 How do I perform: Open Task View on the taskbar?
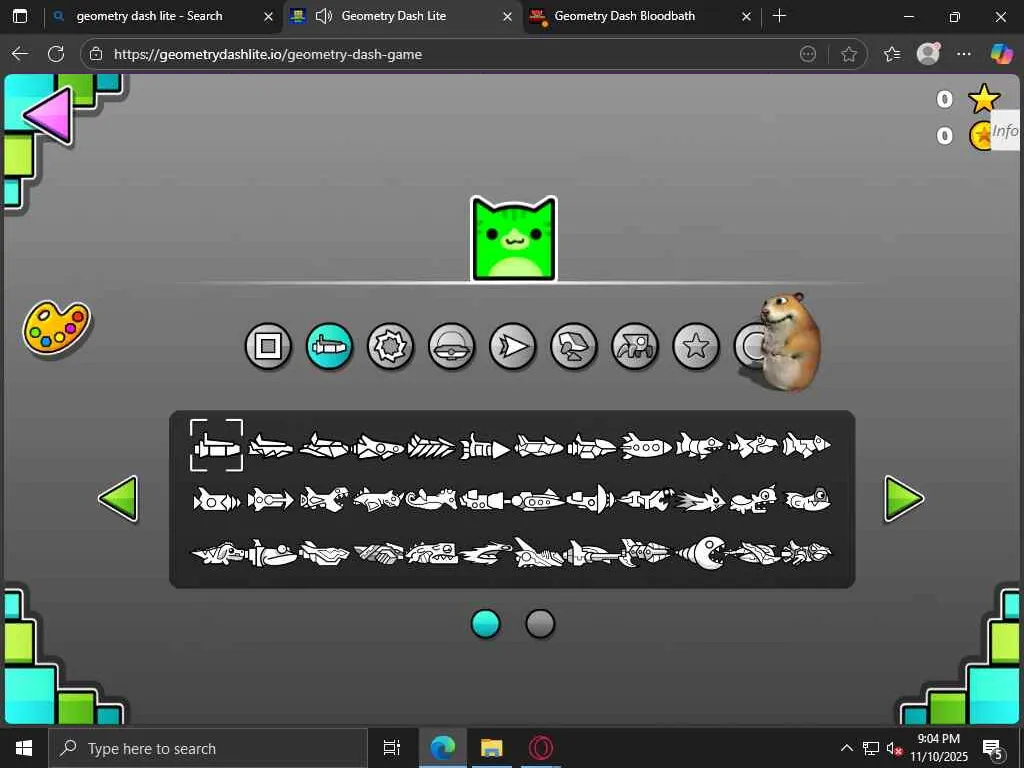pos(392,748)
